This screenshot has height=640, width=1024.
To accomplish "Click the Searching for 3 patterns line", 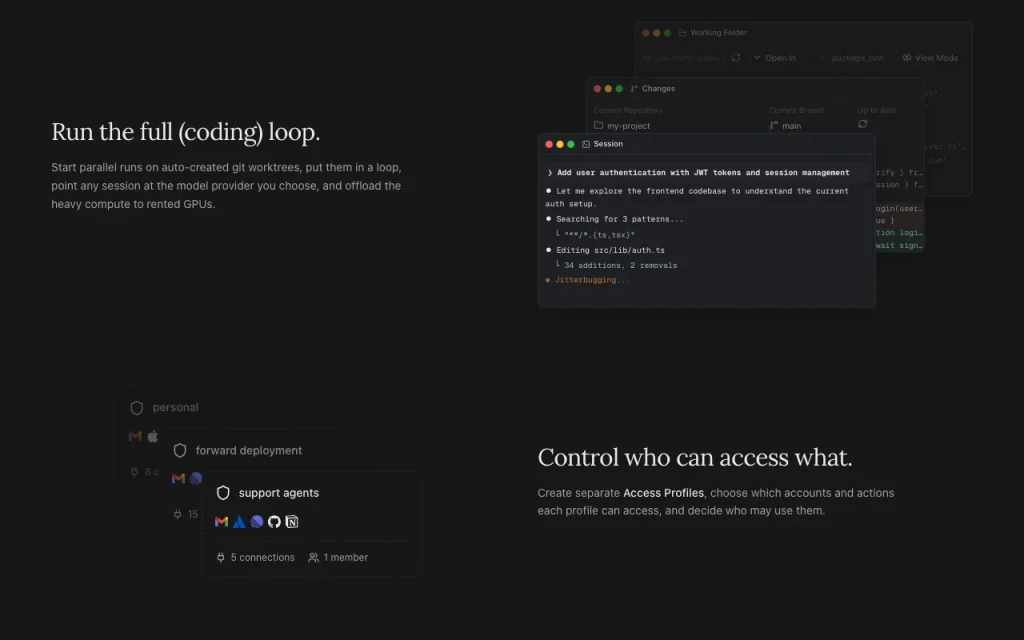I will click(615, 219).
